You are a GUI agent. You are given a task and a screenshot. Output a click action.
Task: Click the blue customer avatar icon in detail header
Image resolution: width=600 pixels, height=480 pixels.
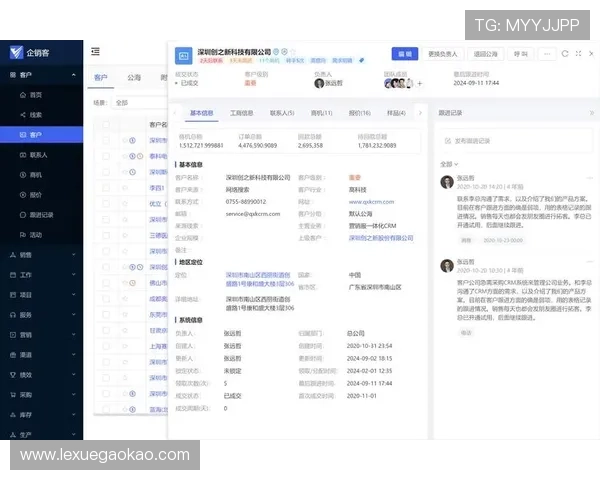[x=184, y=56]
